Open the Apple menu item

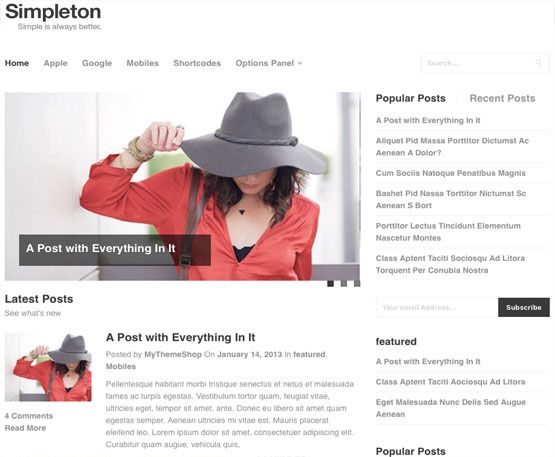tap(56, 63)
